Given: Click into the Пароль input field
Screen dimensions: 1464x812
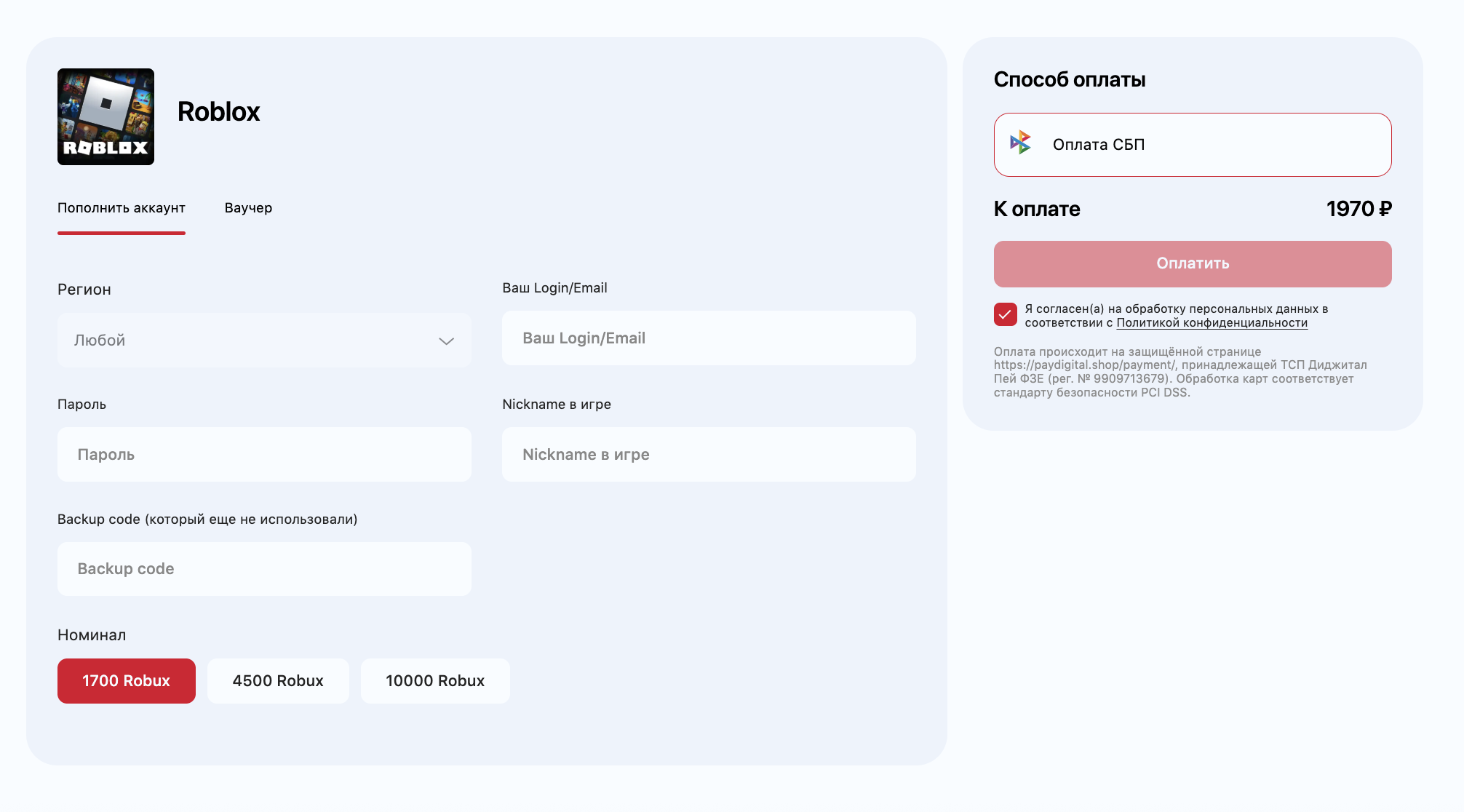Looking at the screenshot, I should [x=264, y=454].
